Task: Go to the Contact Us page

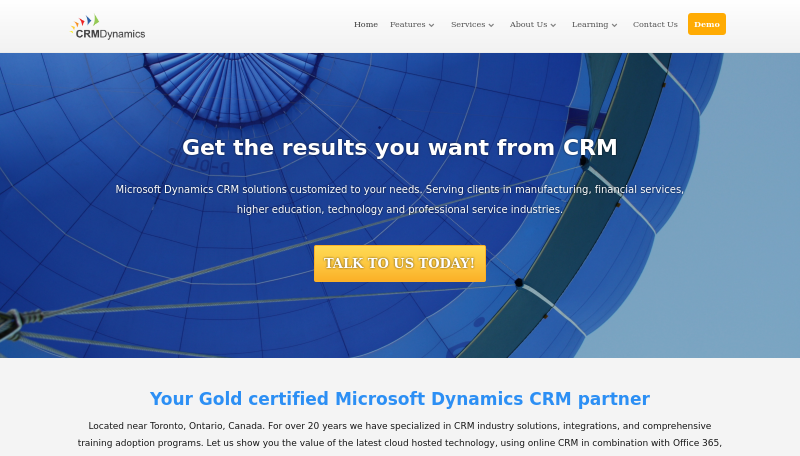Action: click(x=655, y=24)
